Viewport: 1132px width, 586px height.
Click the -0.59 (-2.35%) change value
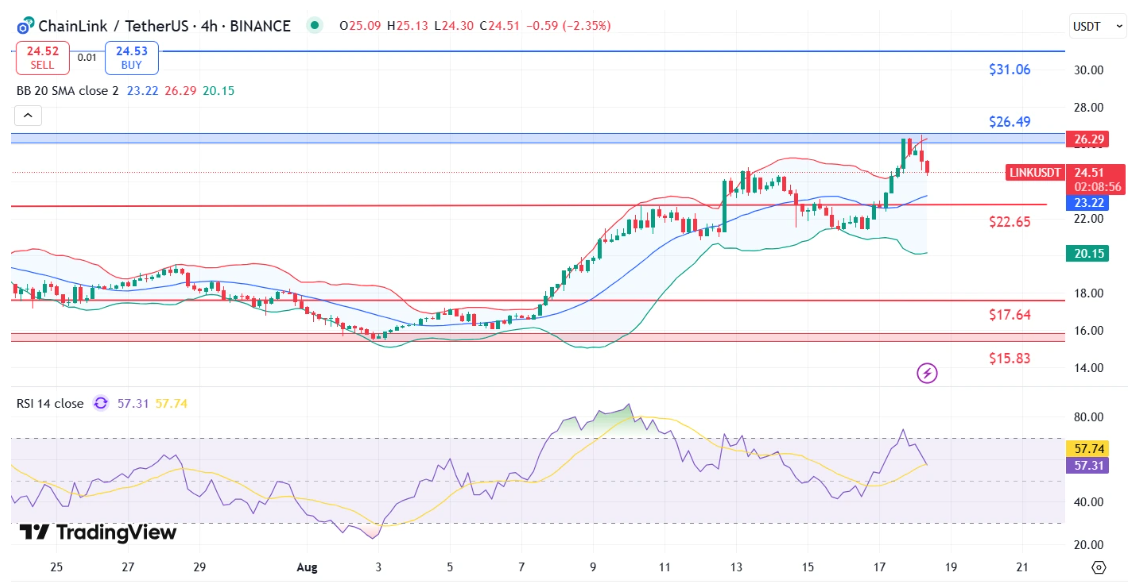[567, 26]
